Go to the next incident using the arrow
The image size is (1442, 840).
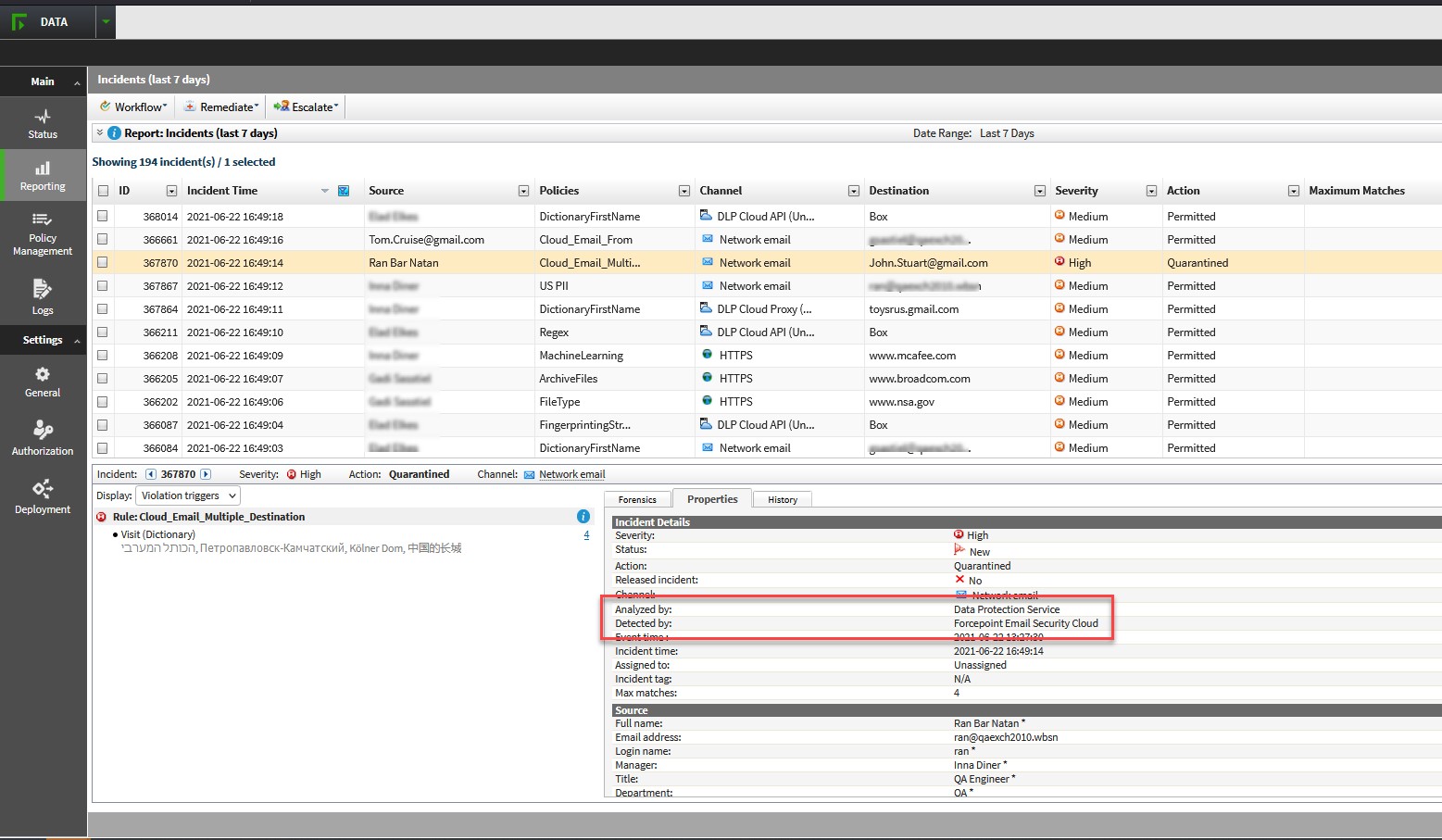click(x=206, y=473)
